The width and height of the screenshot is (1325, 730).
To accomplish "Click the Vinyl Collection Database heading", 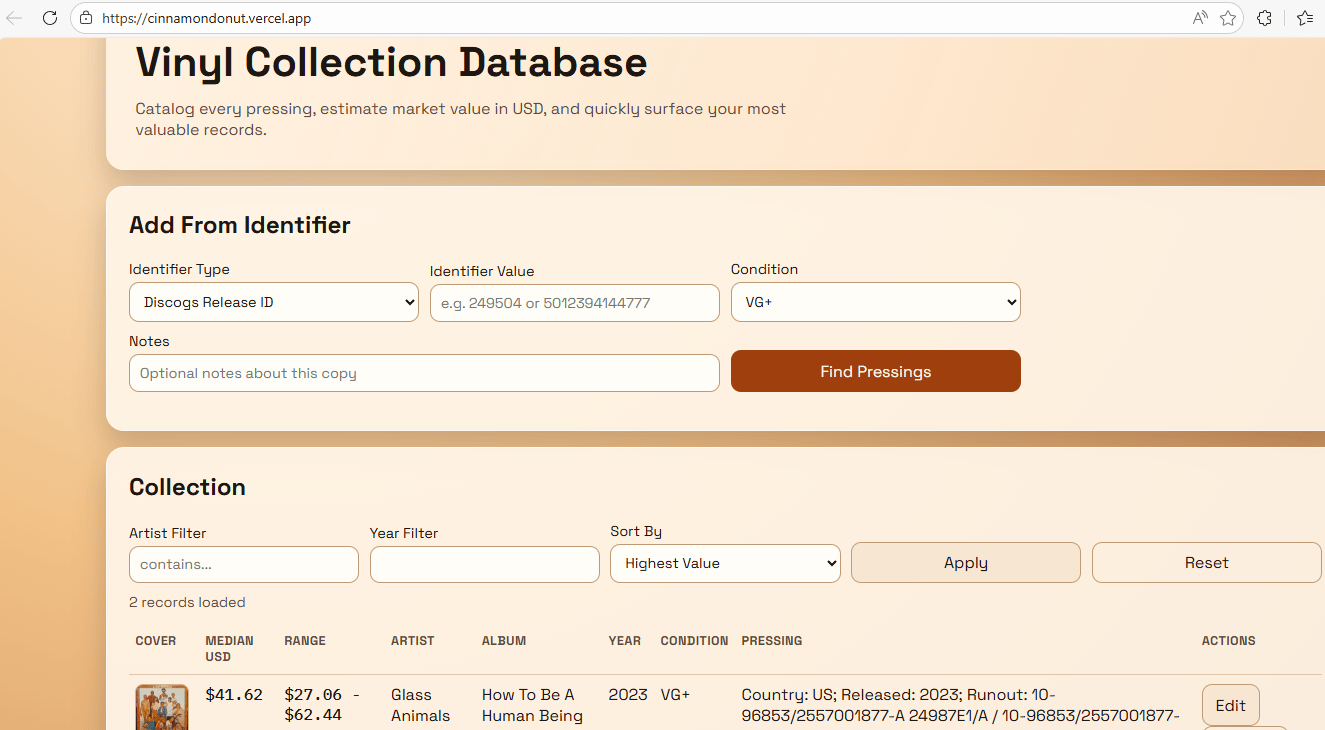I will coord(392,62).
